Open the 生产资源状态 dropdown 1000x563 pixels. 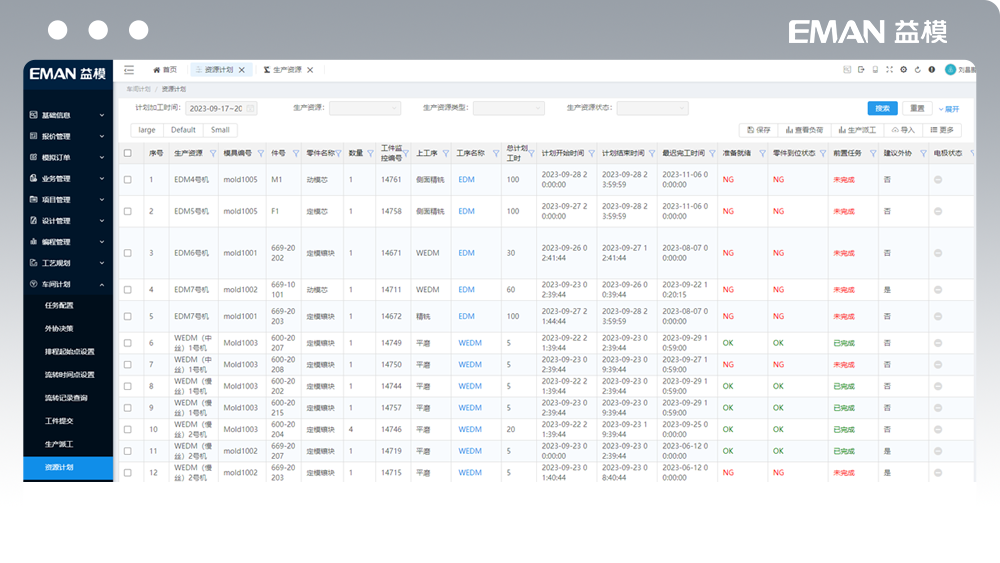pyautogui.click(x=652, y=108)
